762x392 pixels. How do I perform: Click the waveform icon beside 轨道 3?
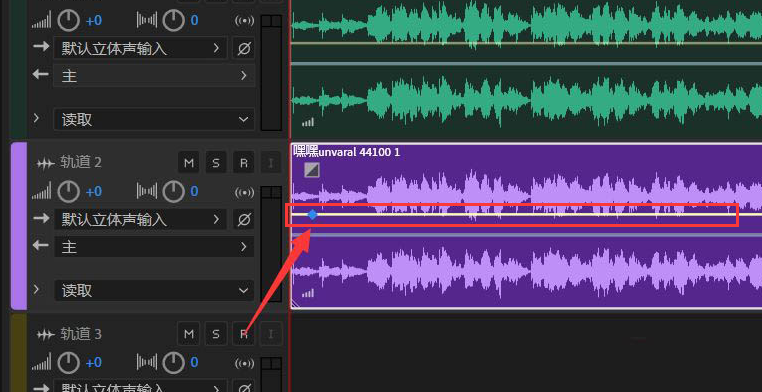[x=46, y=334]
